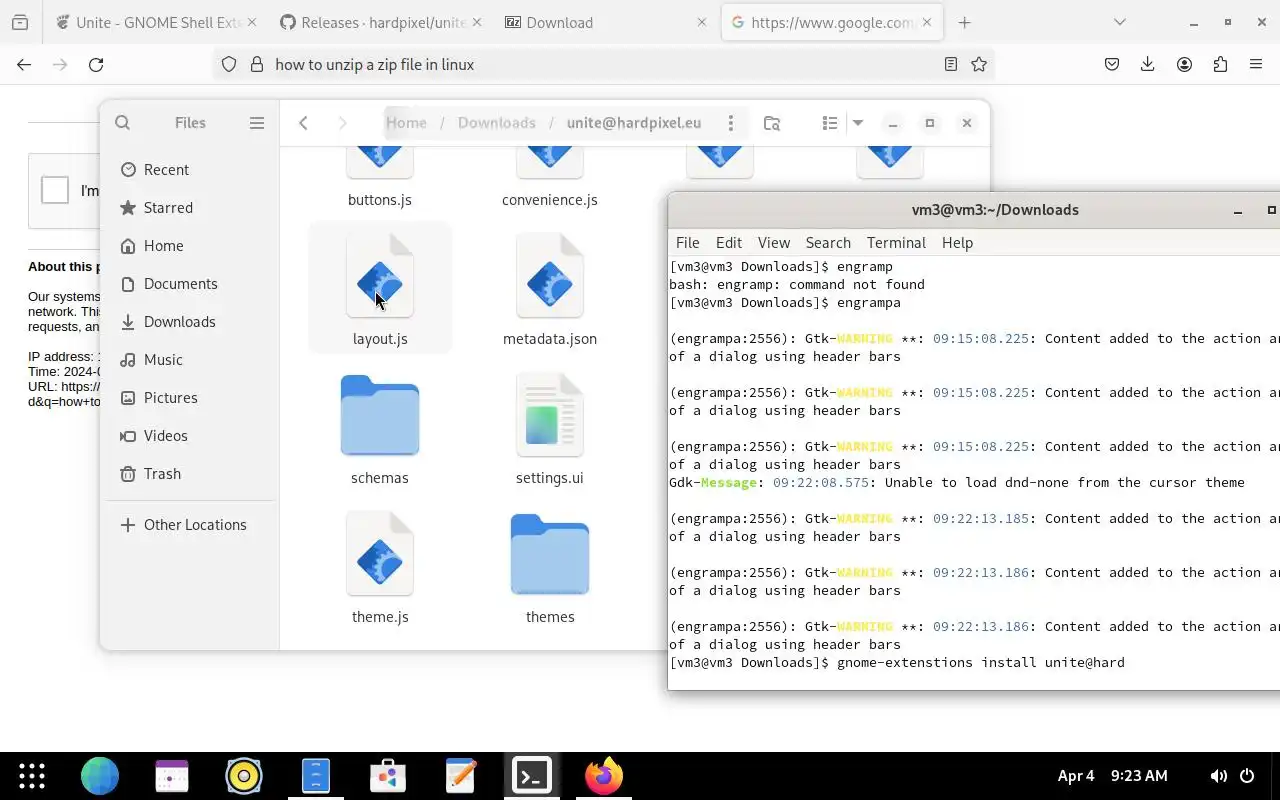The width and height of the screenshot is (1280, 800).
Task: Open the terminal Help menu
Action: click(x=957, y=242)
